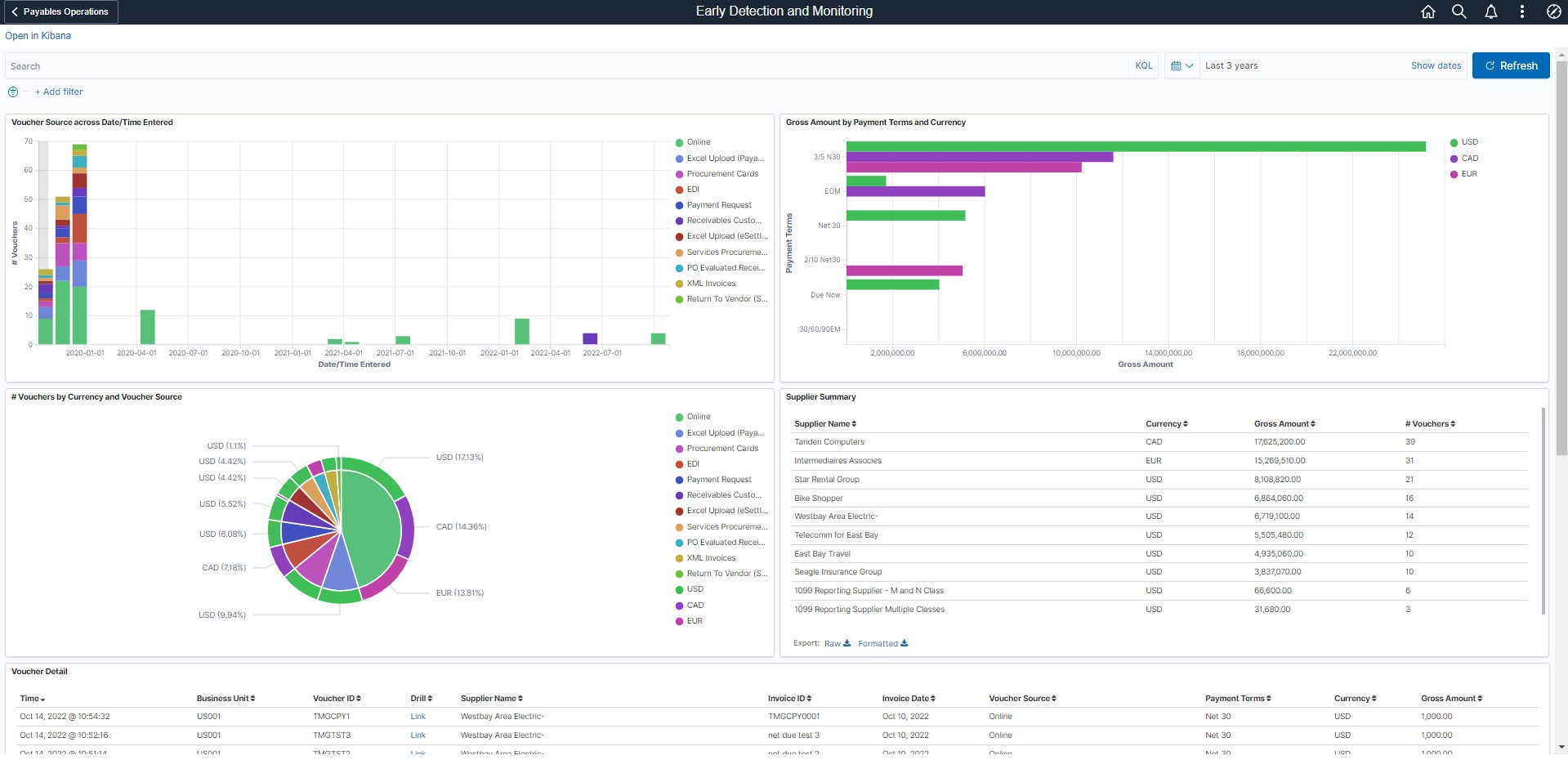
Task: Open notifications bell icon
Action: tap(1490, 11)
